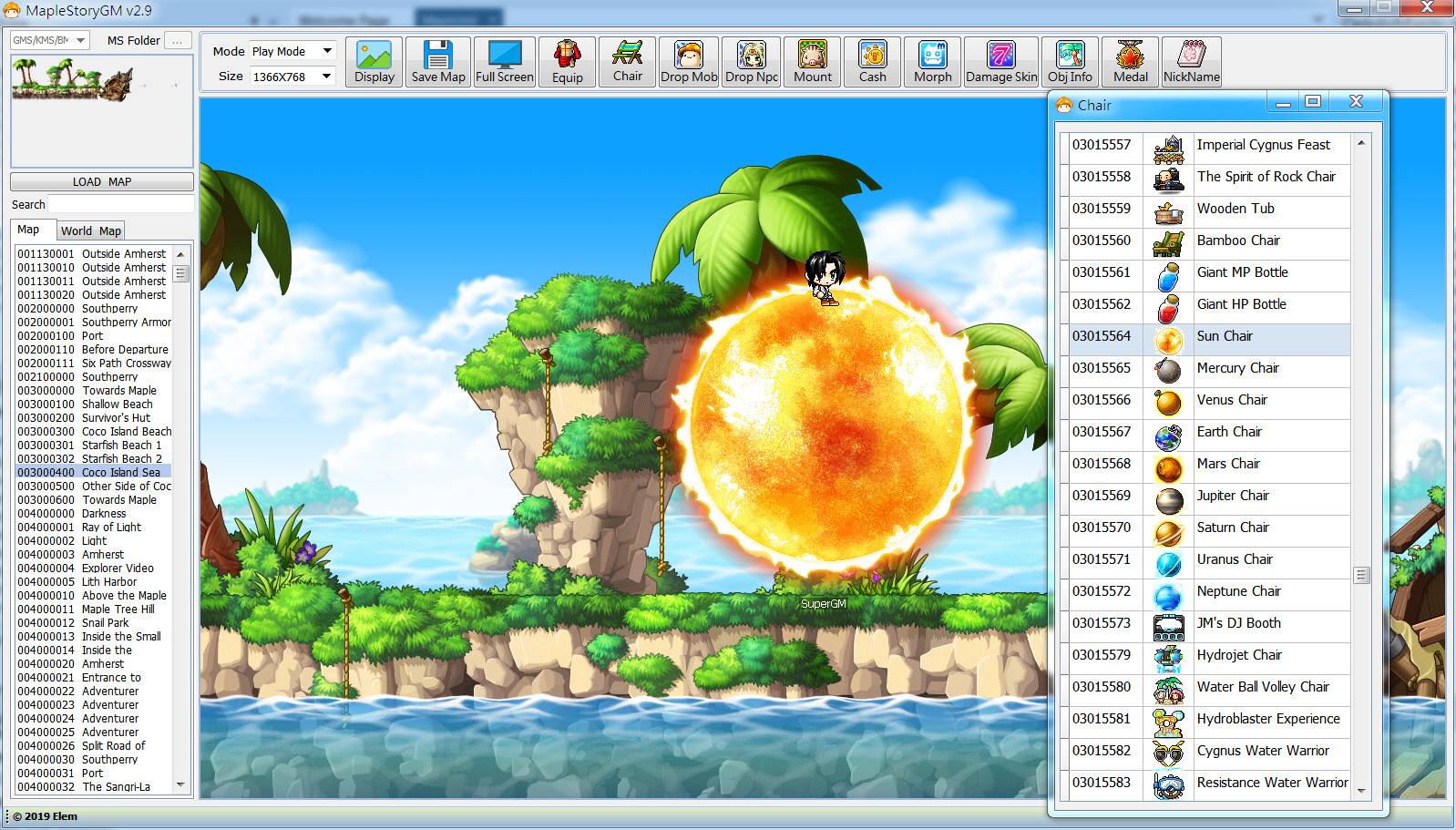Image resolution: width=1456 pixels, height=830 pixels.
Task: Maximize the Chair window
Action: (1313, 102)
